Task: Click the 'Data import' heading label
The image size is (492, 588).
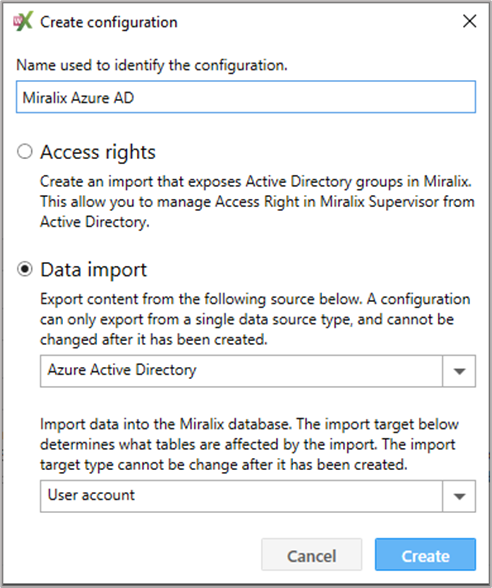Action: 94,270
